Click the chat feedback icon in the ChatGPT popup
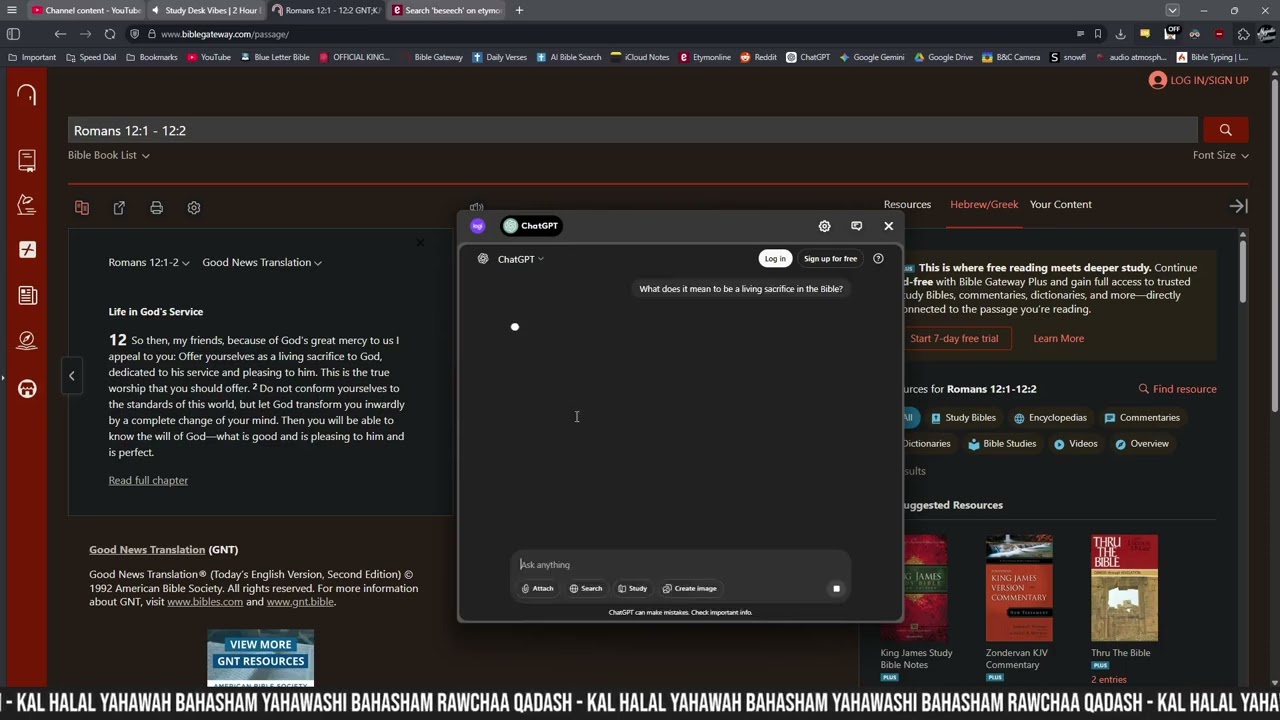The width and height of the screenshot is (1280, 720). [x=856, y=226]
